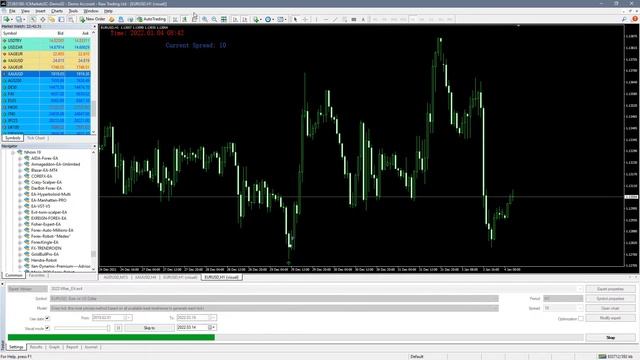
Task: Open the File menu
Action: 12,11
